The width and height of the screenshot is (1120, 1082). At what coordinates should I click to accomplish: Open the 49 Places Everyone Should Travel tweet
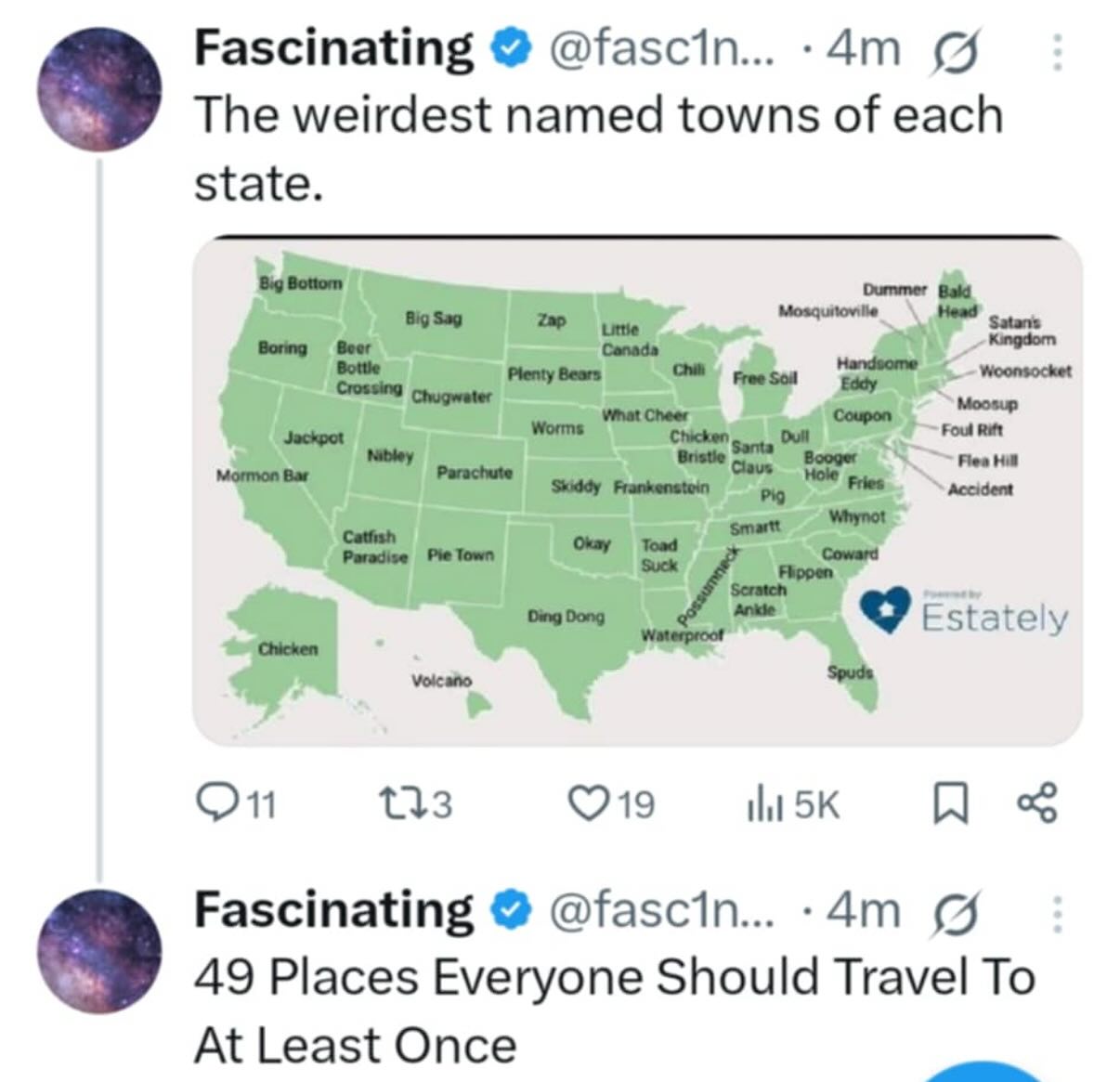(614, 1010)
